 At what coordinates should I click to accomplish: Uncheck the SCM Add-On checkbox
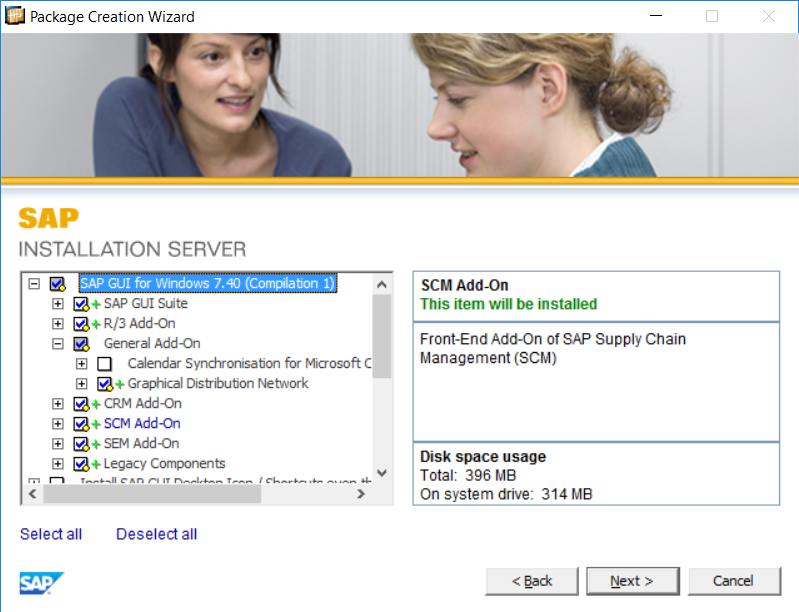pos(81,423)
